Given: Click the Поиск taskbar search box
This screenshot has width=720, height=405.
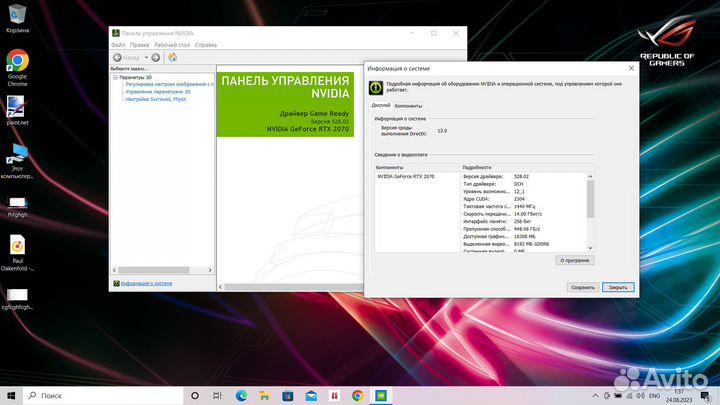Looking at the screenshot, I should pyautogui.click(x=103, y=395).
